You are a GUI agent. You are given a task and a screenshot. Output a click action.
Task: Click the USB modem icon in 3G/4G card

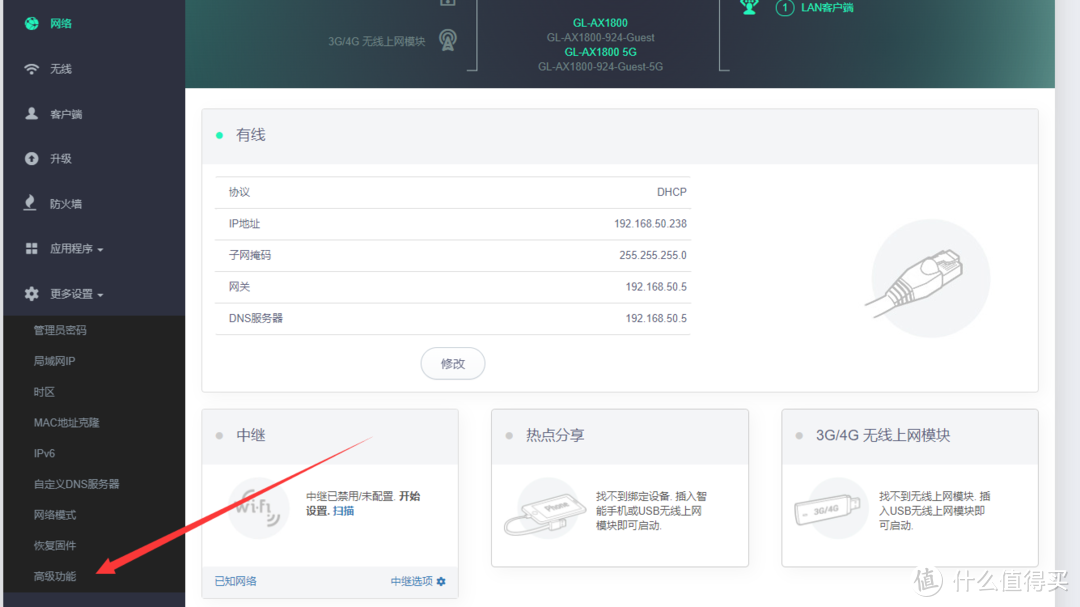(833, 508)
